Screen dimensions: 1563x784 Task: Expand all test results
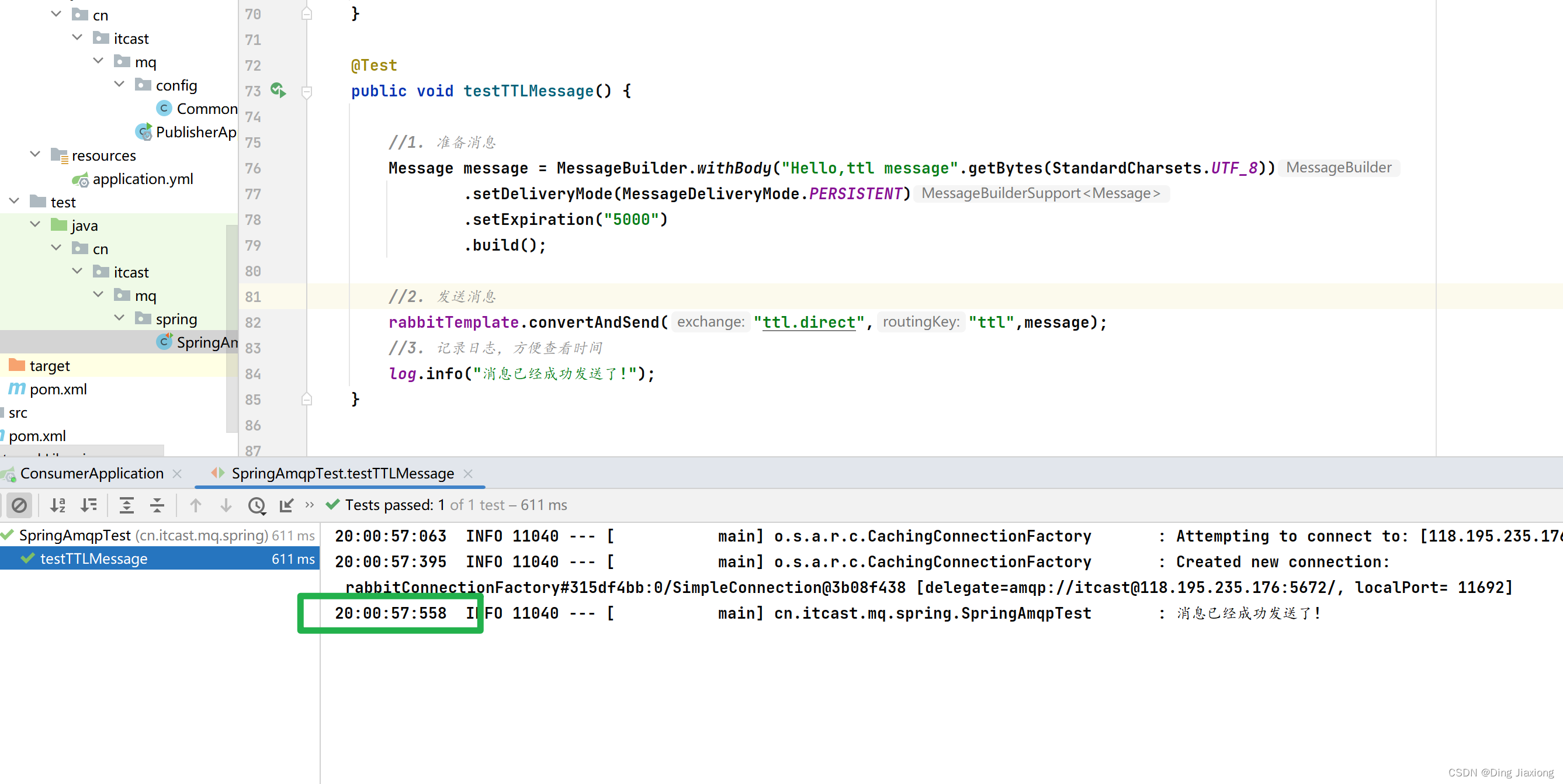126,505
